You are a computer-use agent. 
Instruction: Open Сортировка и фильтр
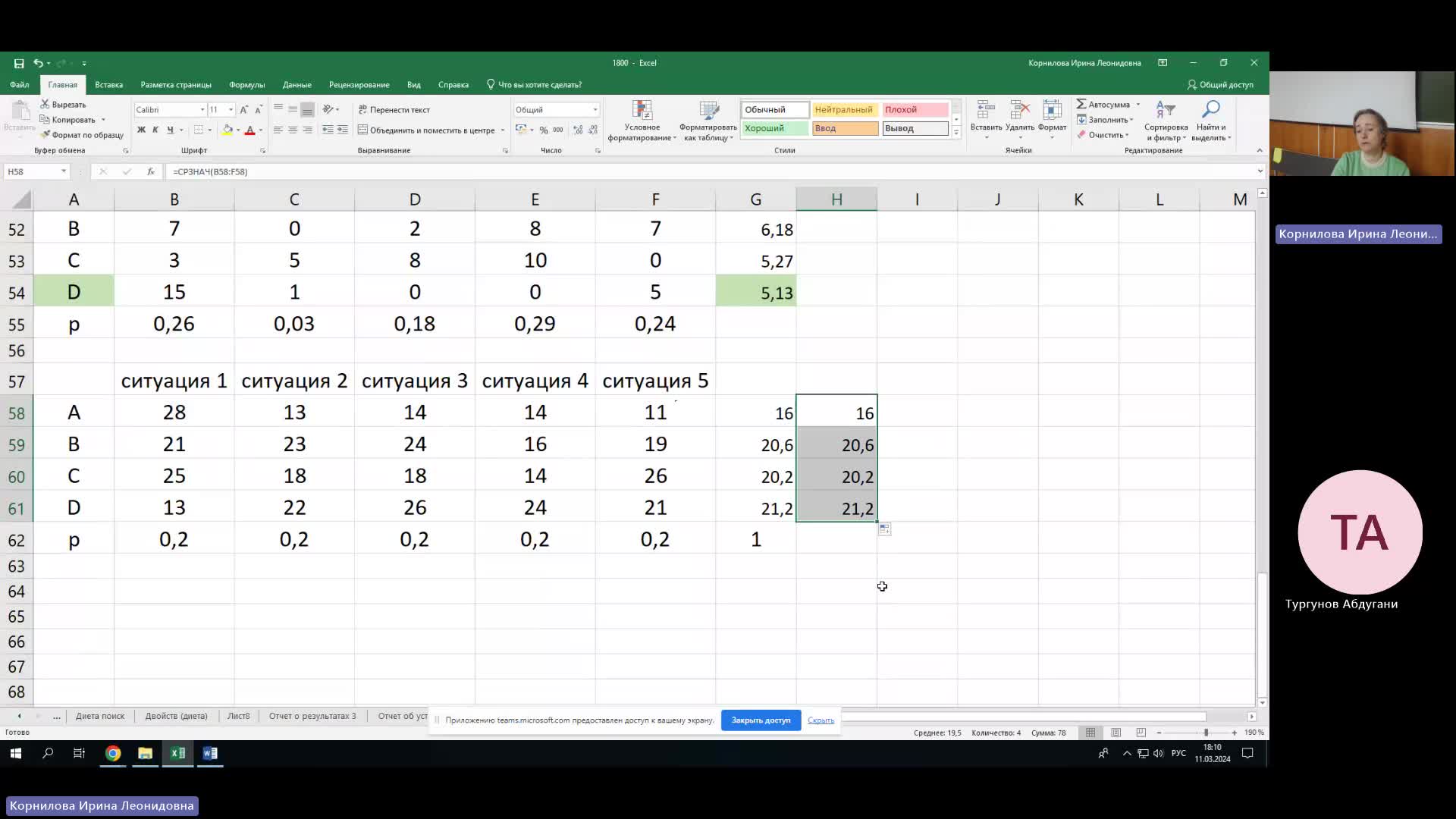click(x=1166, y=121)
